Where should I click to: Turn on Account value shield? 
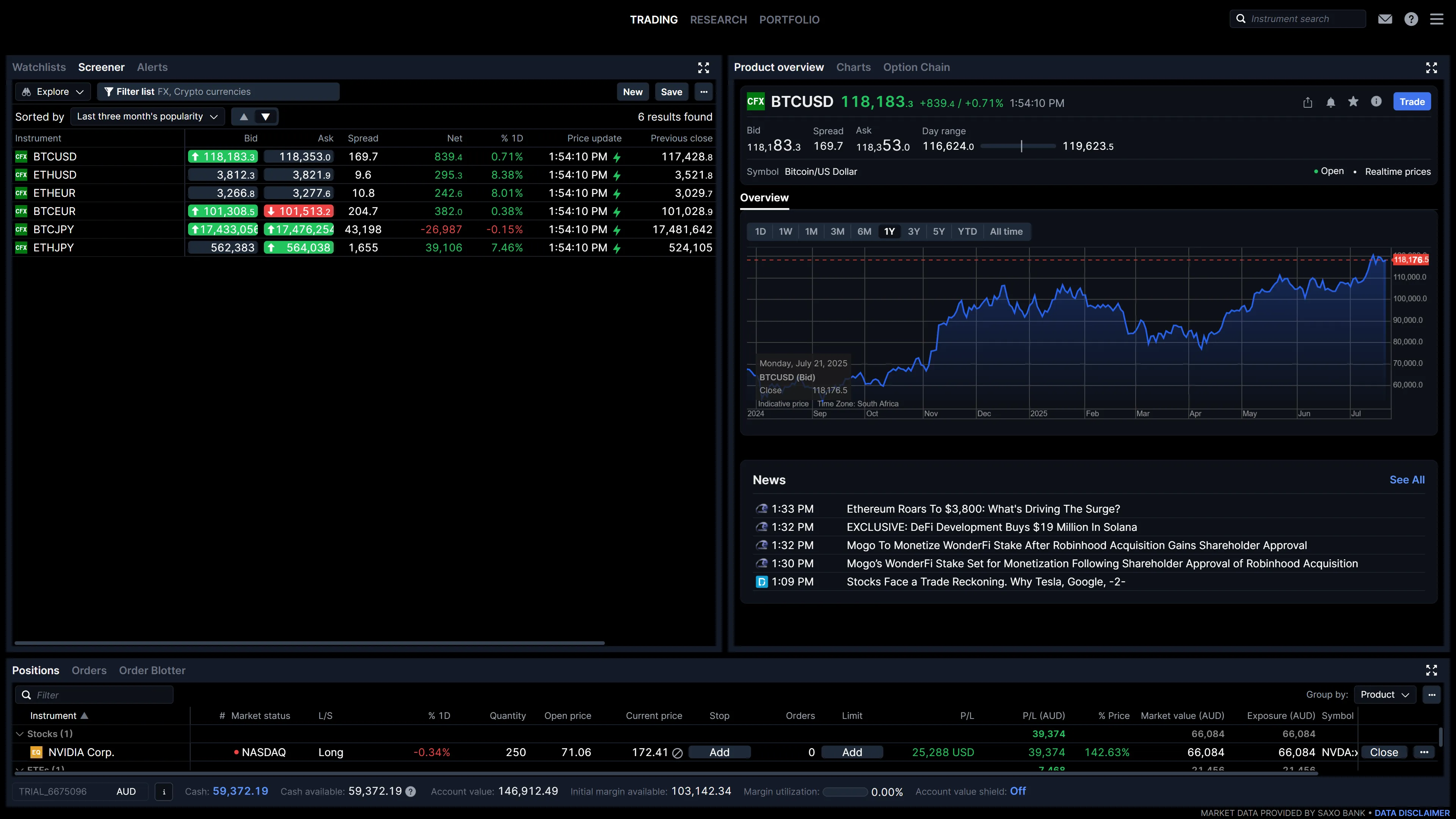point(1018,791)
